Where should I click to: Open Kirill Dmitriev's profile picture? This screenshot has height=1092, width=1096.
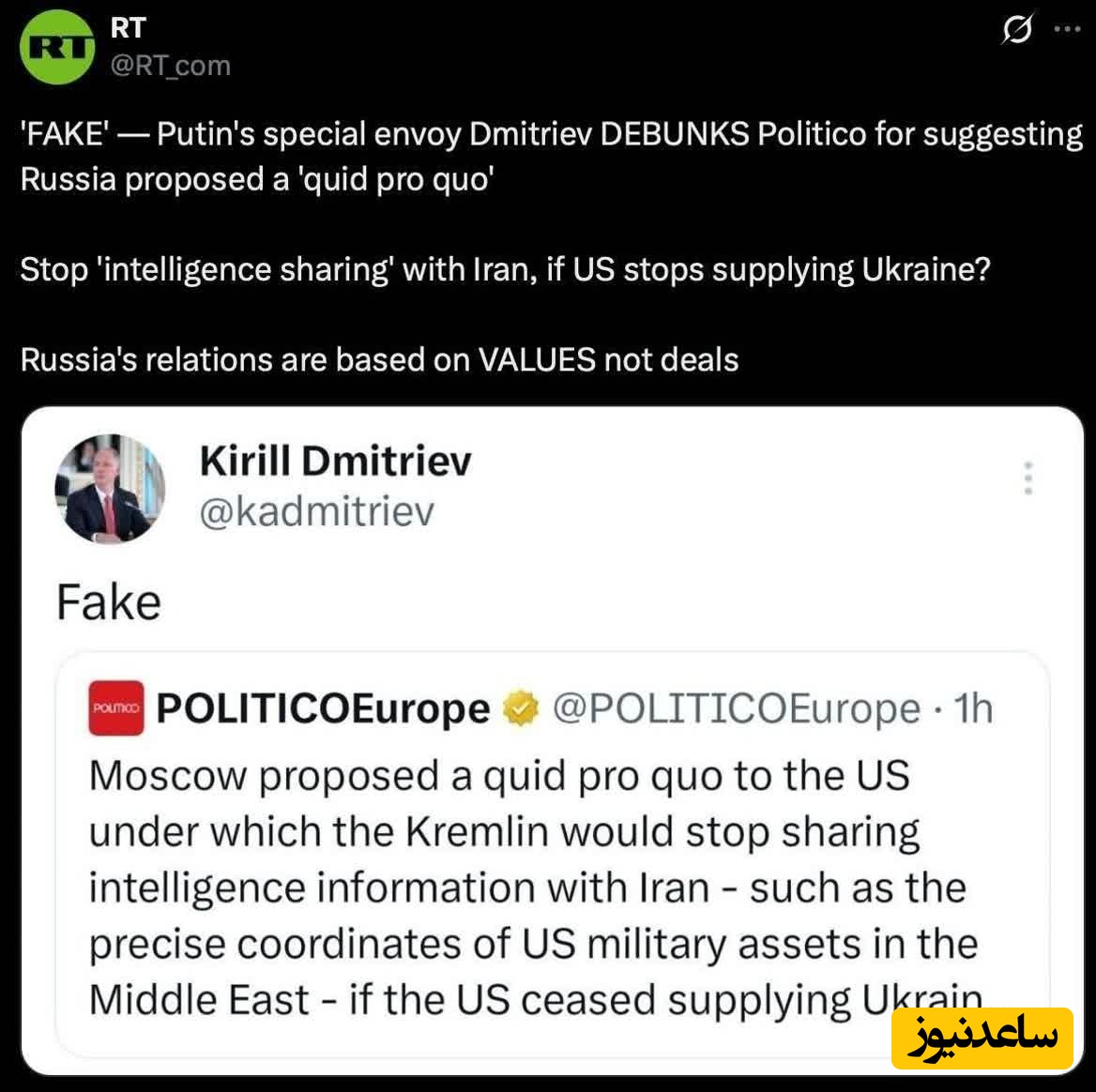[110, 489]
